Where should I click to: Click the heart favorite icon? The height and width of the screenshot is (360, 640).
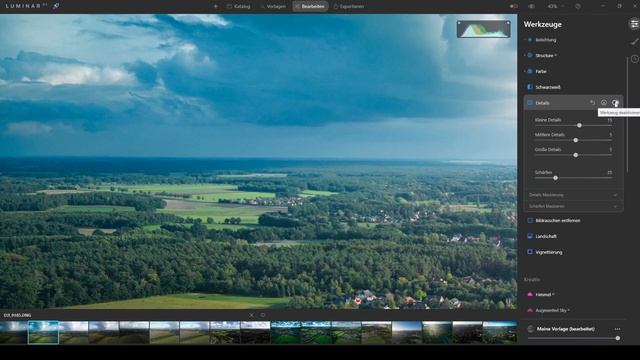[x=263, y=315]
